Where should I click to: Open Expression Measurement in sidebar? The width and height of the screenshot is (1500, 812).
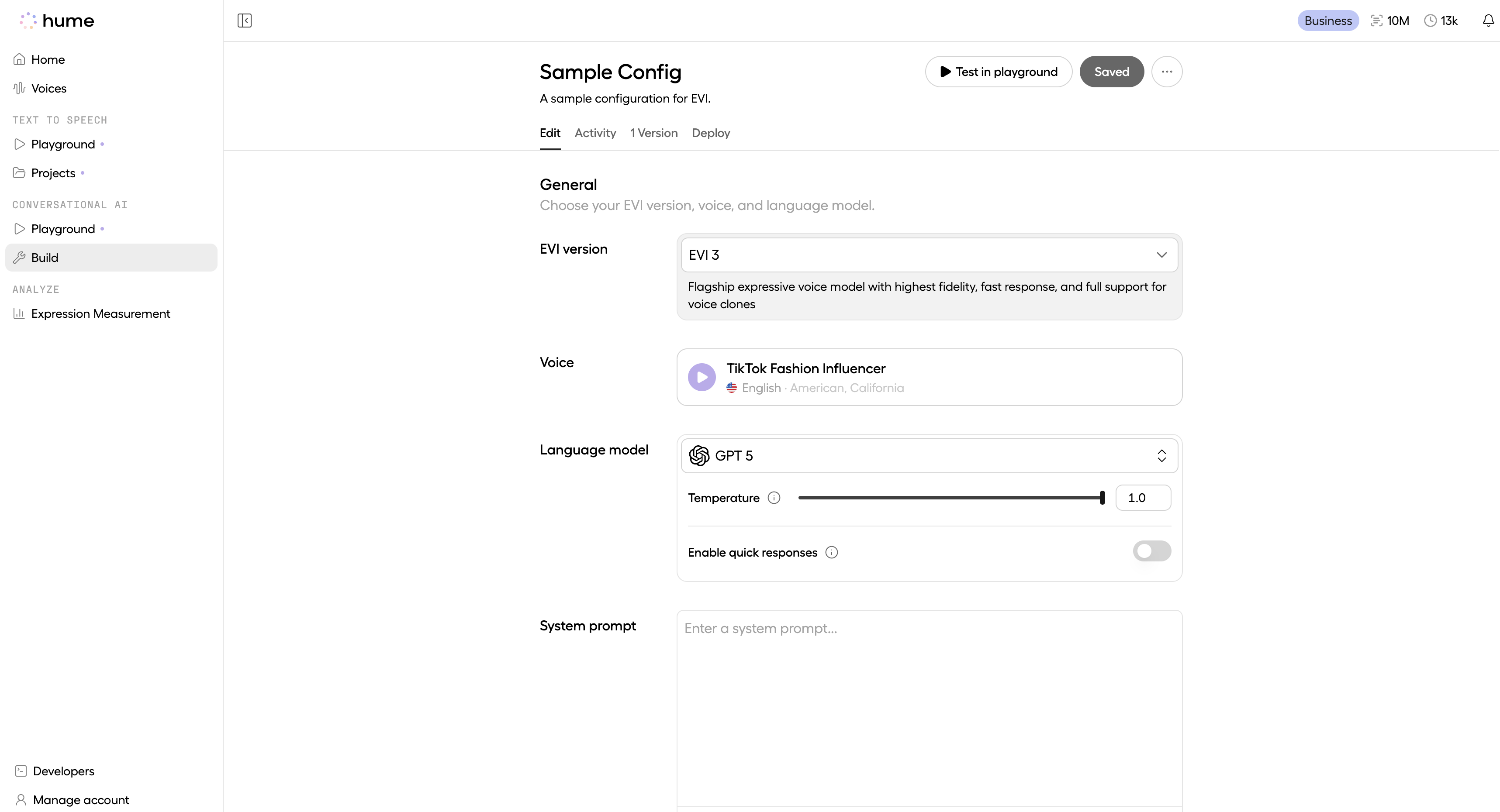100,314
